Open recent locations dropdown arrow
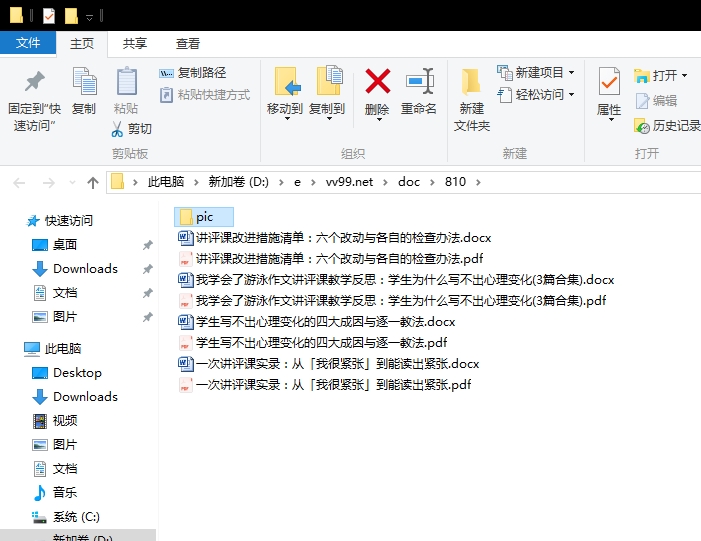Viewport: 701px width, 541px height. 72,182
